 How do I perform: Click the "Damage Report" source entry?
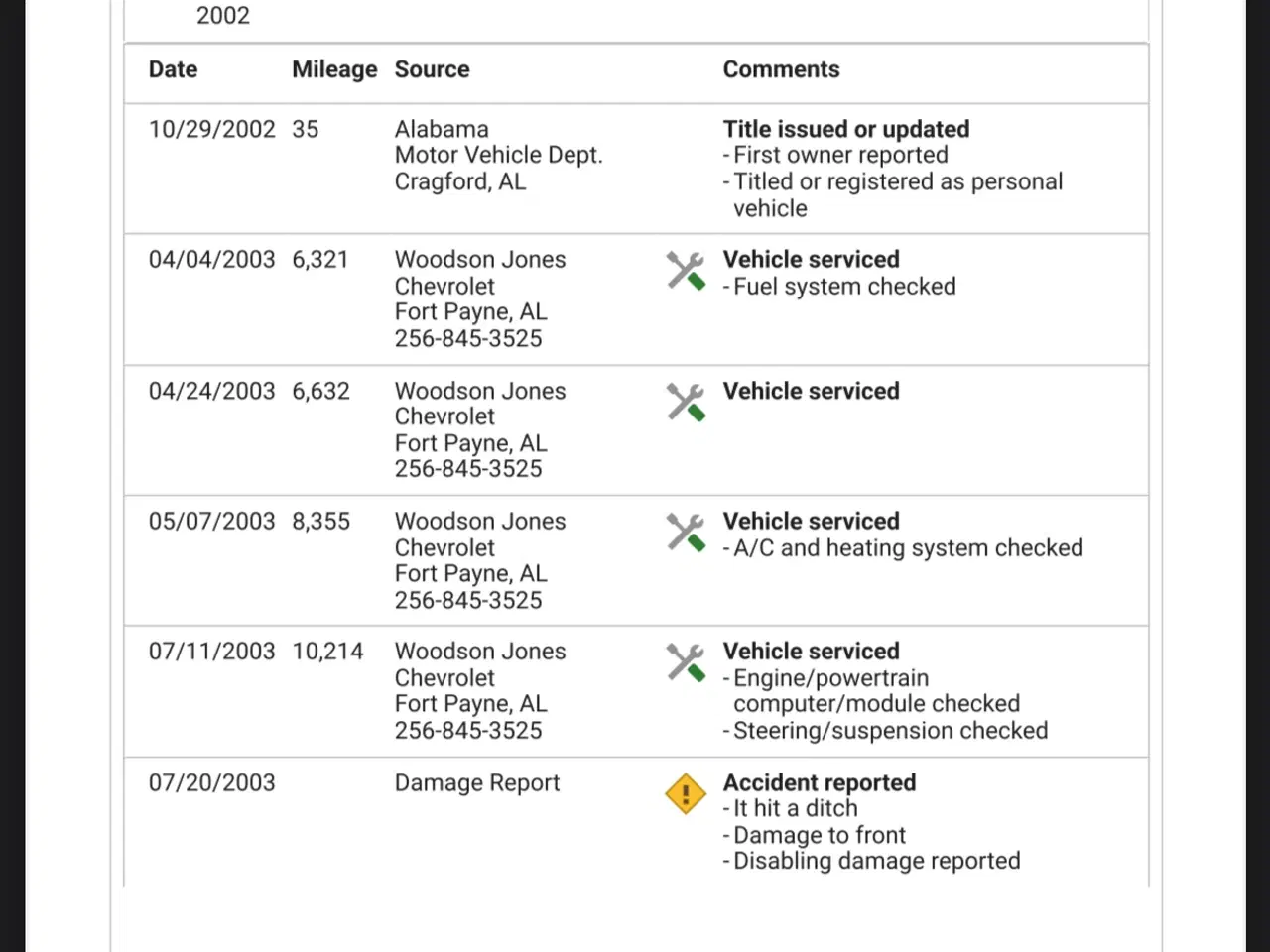coord(477,782)
